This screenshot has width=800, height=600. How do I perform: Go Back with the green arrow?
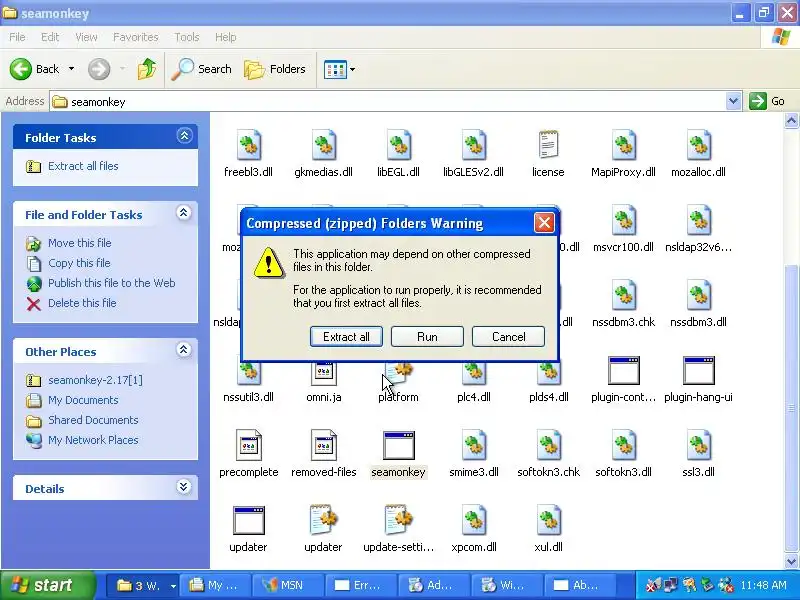[x=35, y=69]
